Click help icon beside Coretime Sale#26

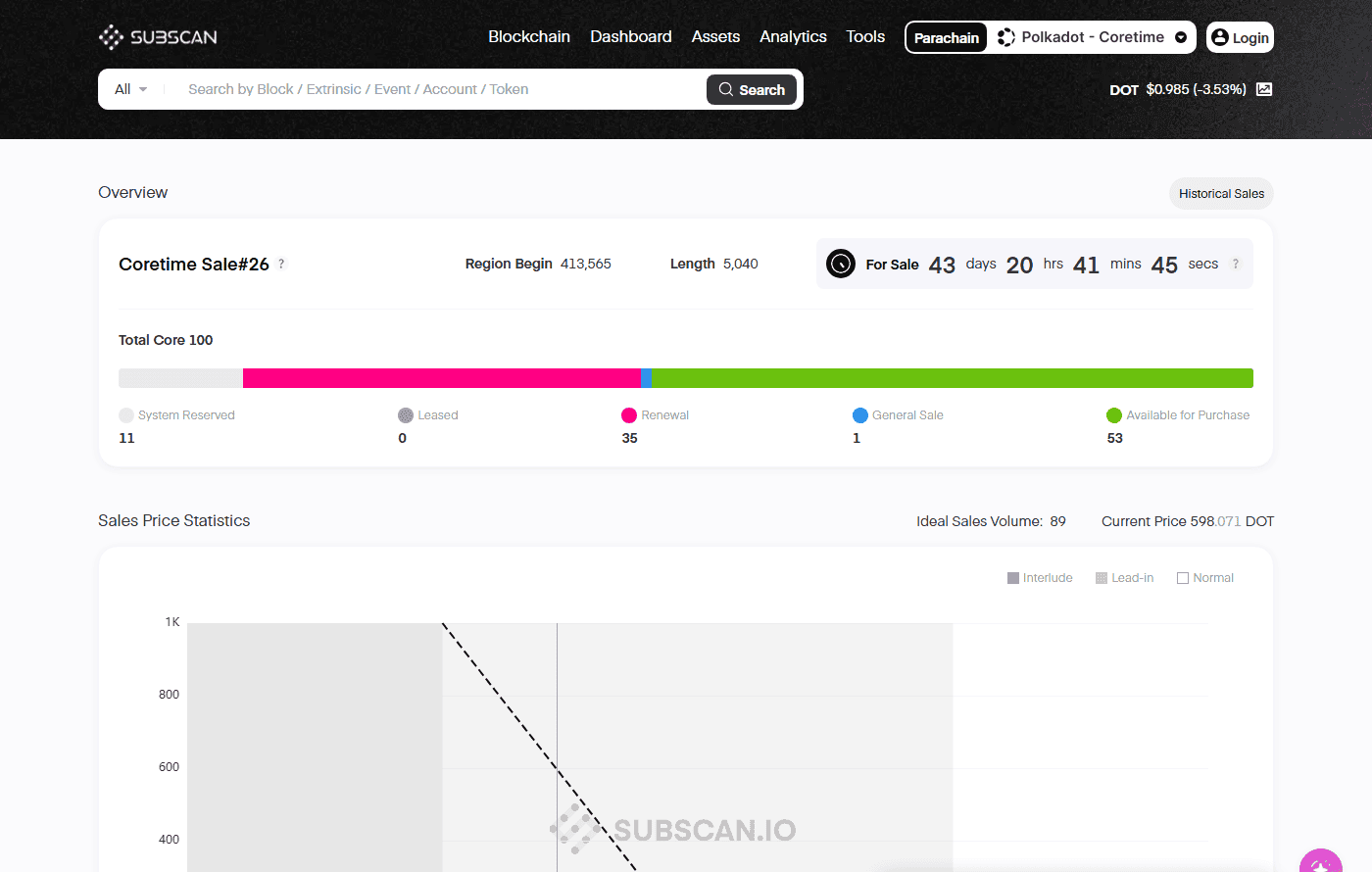click(281, 264)
